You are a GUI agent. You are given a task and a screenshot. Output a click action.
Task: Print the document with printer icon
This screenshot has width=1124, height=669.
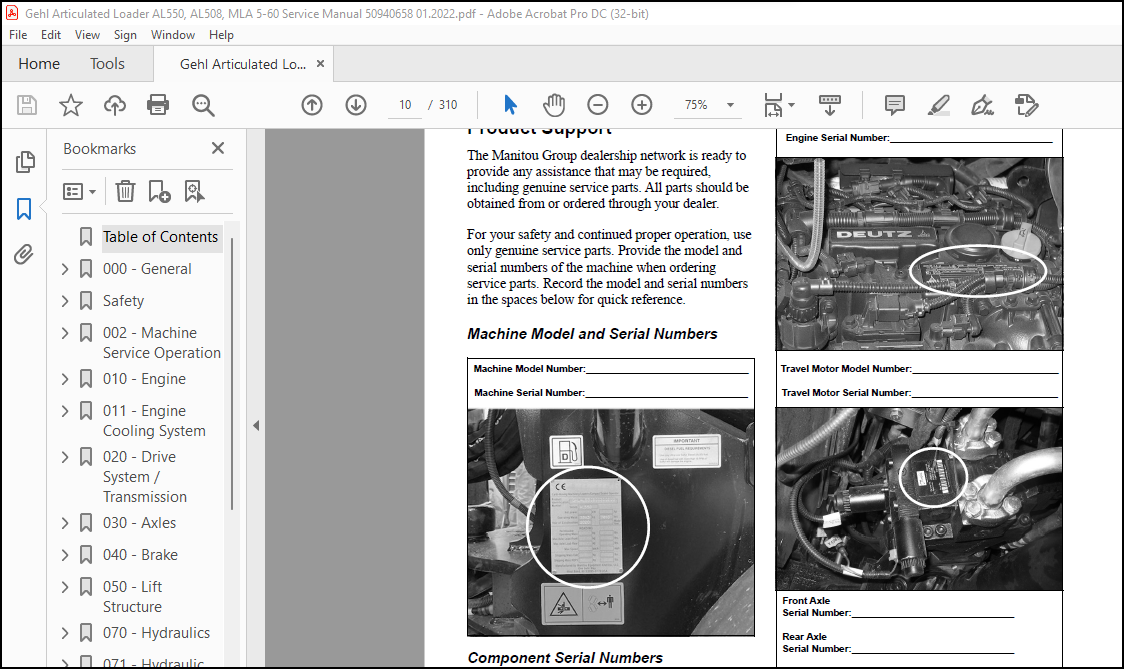(x=158, y=105)
